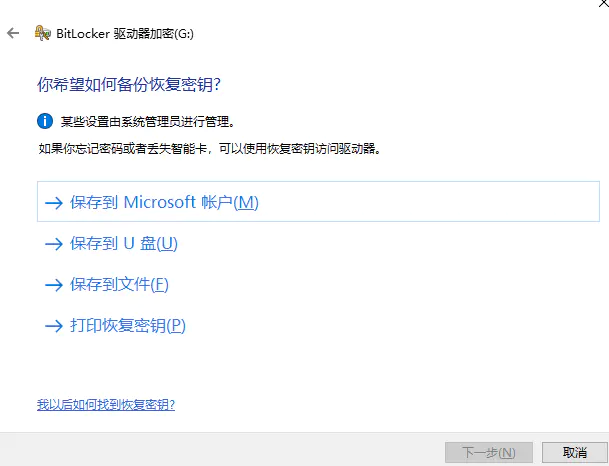Viewport: 609px width, 466px height.
Task: Click the 取消 button
Action: (x=575, y=452)
